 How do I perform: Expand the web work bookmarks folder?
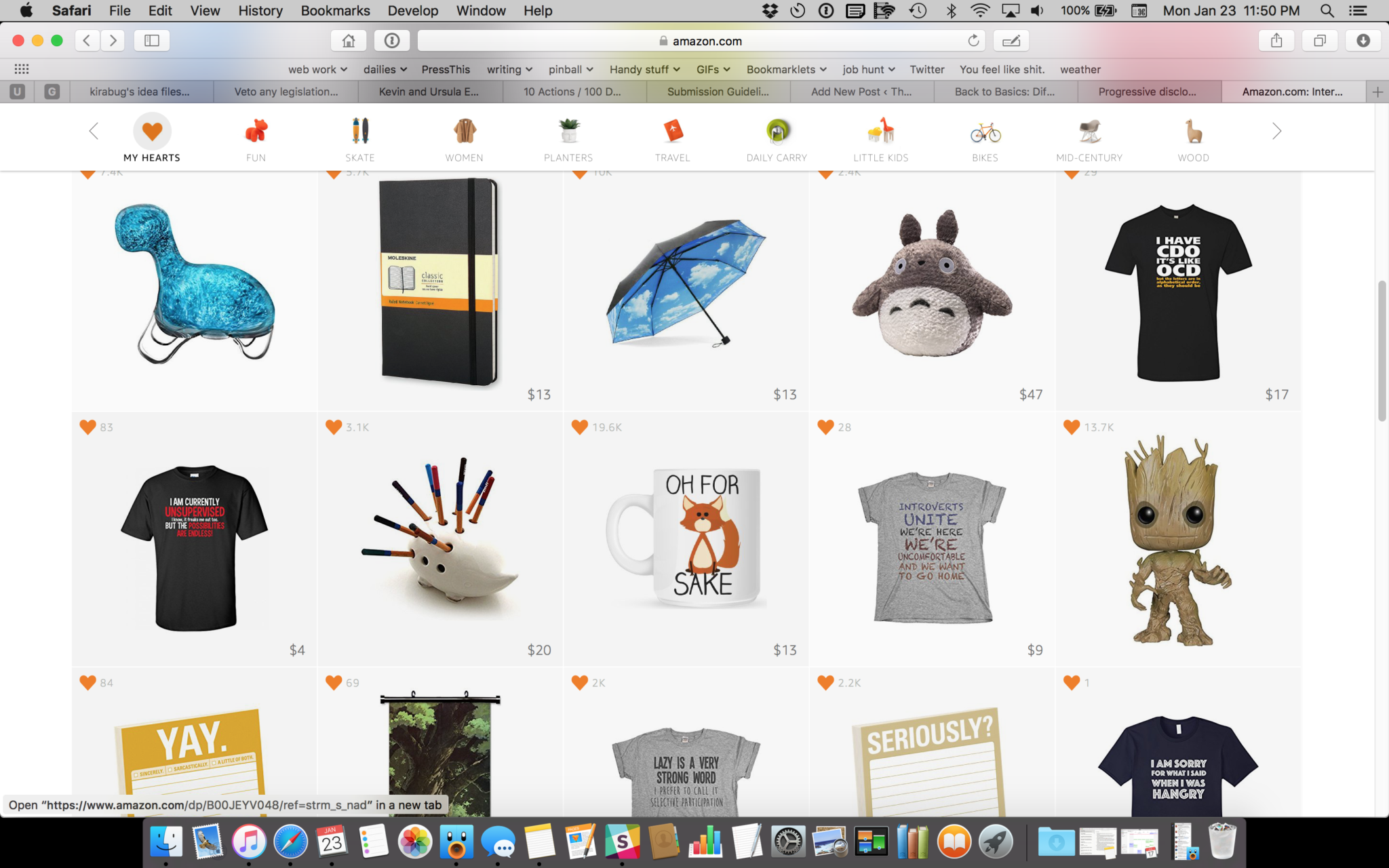(x=317, y=69)
